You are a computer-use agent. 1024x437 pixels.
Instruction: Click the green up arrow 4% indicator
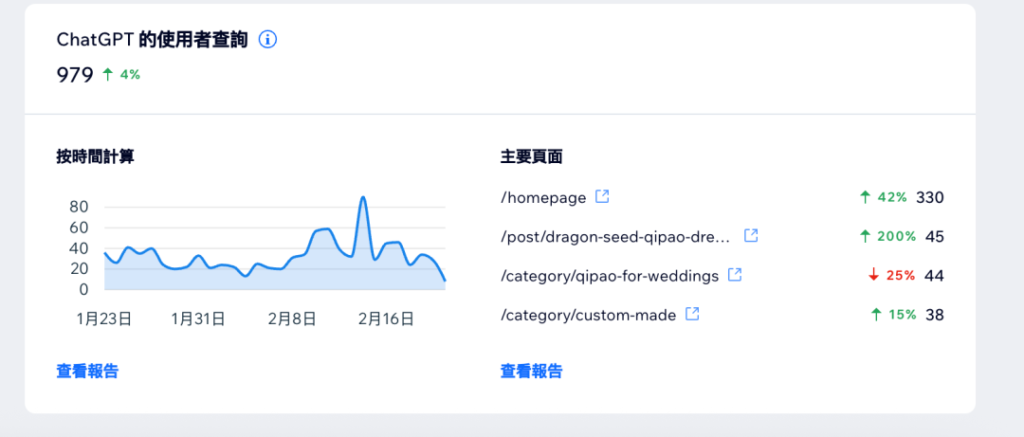[x=121, y=75]
